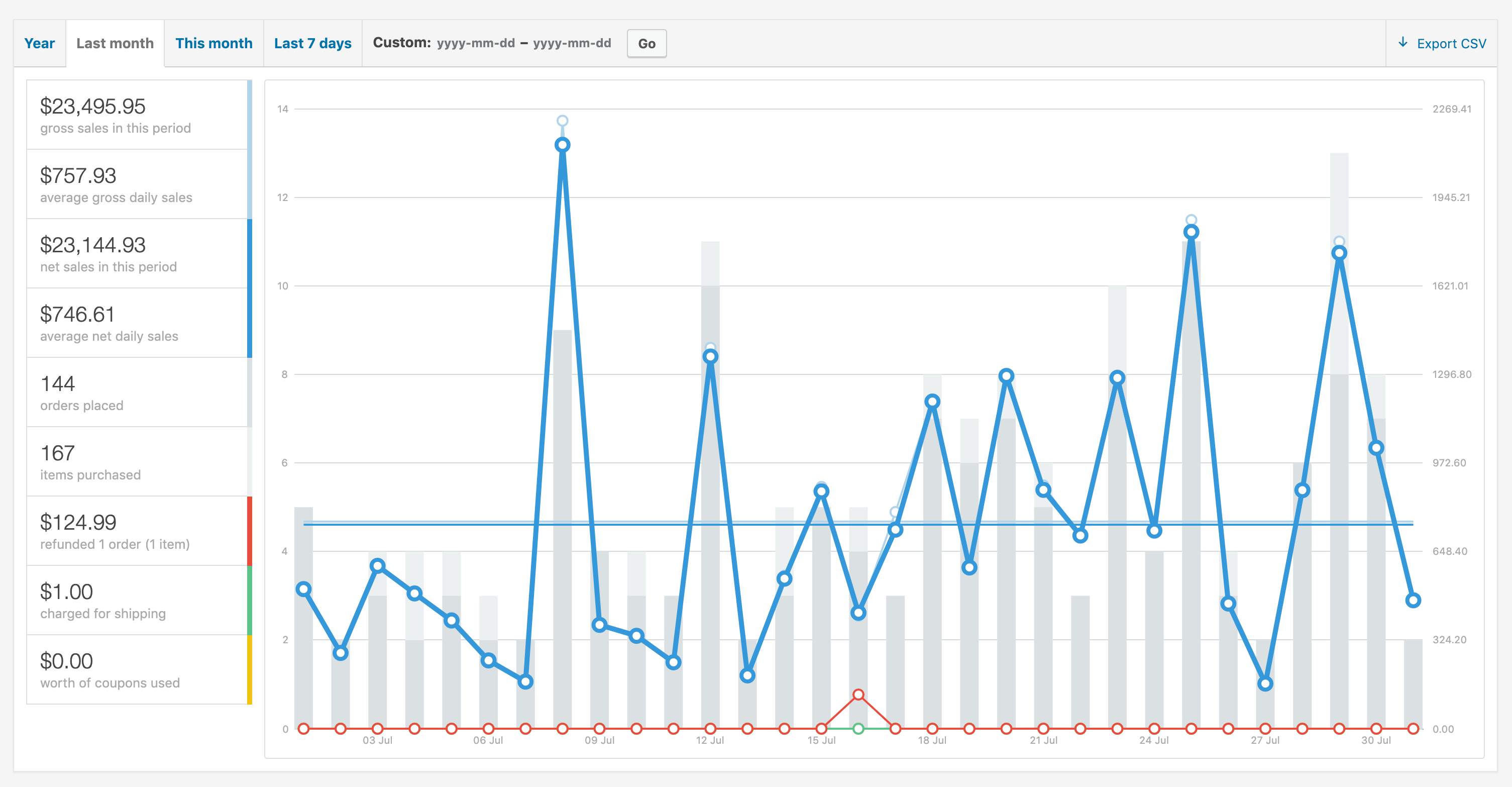Click the green shipping data point
The width and height of the screenshot is (1512, 787).
tap(858, 729)
